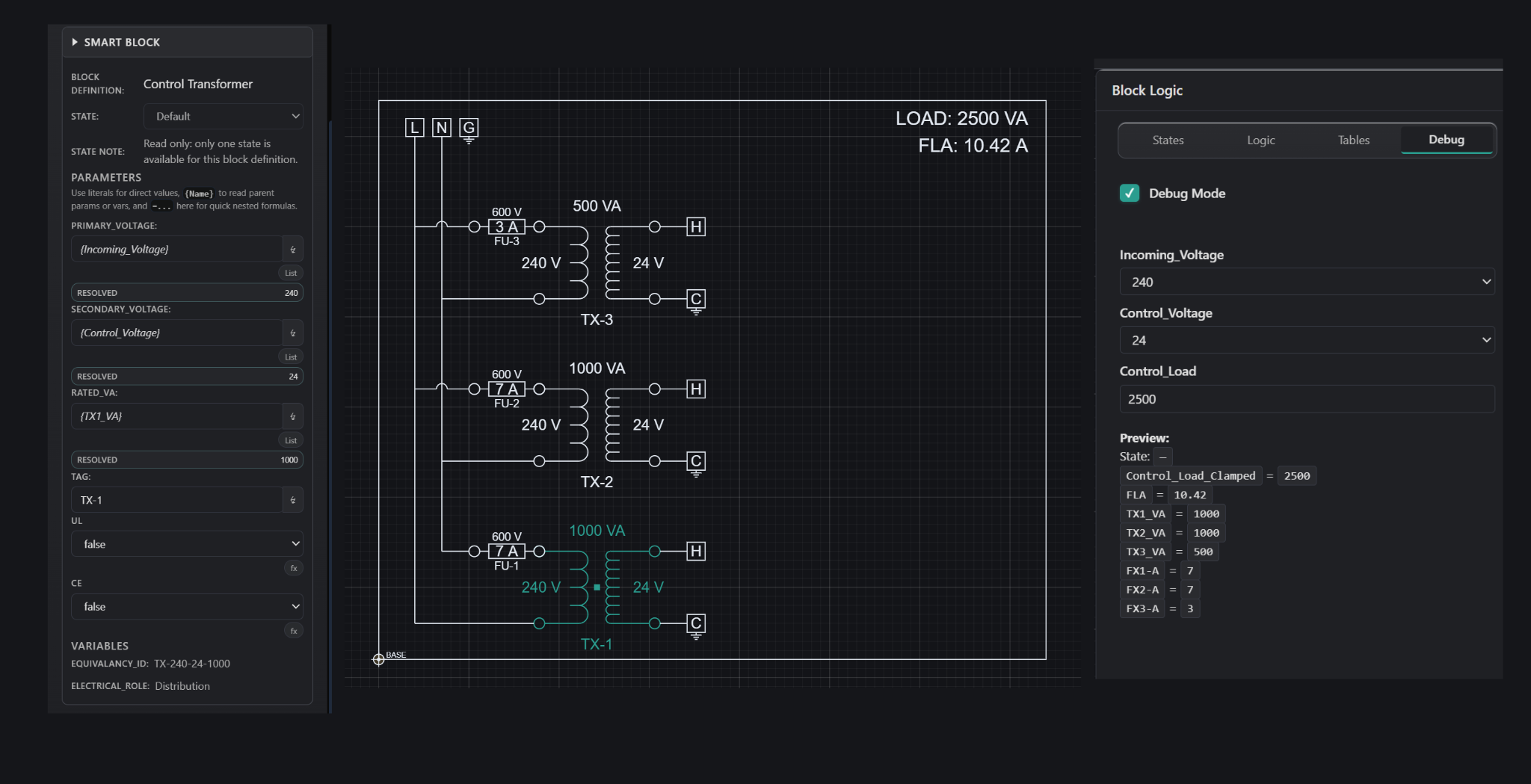The width and height of the screenshot is (1531, 784).
Task: Switch to the States tab
Action: [1168, 141]
